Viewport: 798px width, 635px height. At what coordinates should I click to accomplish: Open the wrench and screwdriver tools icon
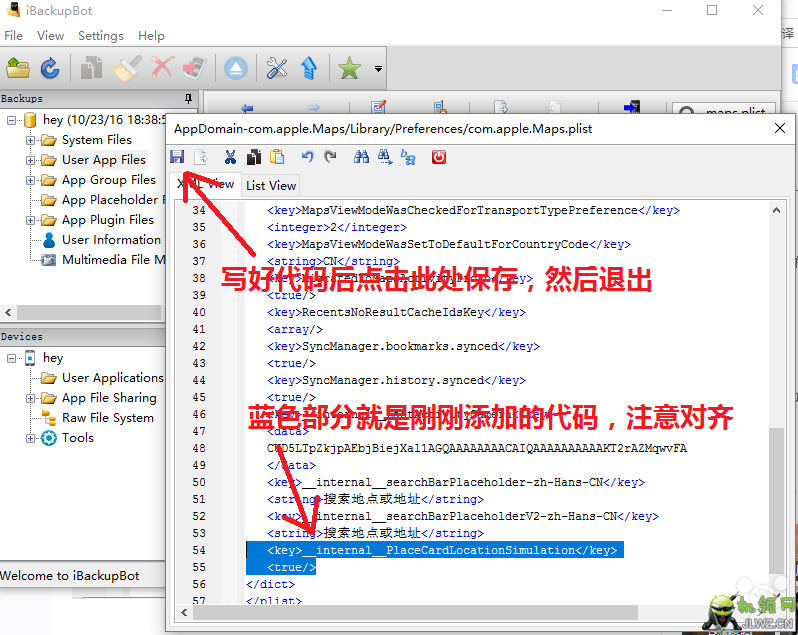pyautogui.click(x=276, y=68)
